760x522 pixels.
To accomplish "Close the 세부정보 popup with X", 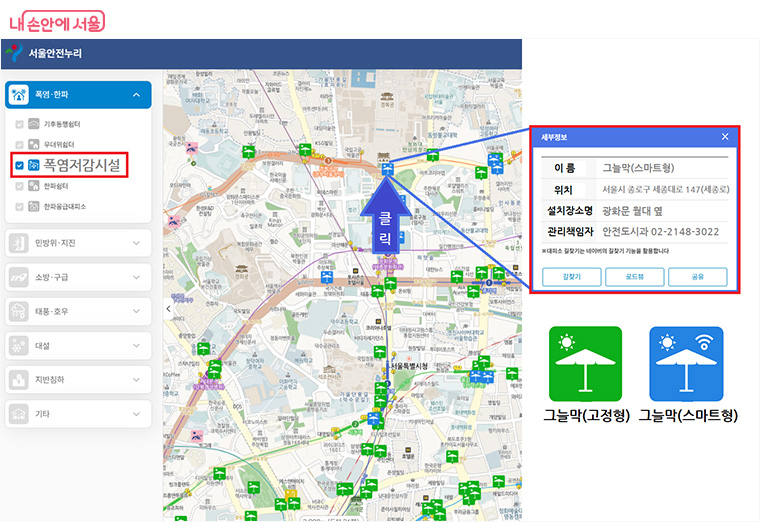I will pyautogui.click(x=725, y=136).
